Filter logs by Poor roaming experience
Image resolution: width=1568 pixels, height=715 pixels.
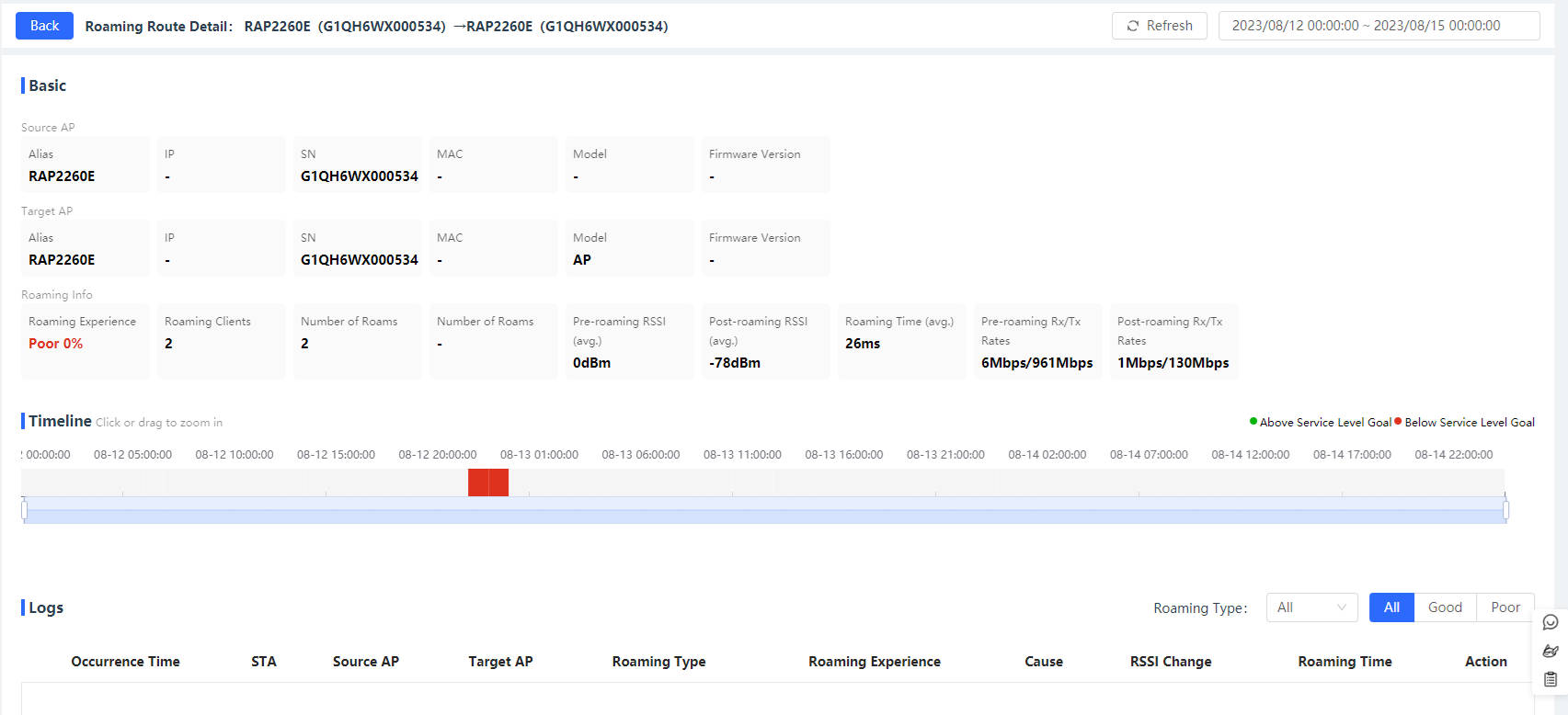1505,607
